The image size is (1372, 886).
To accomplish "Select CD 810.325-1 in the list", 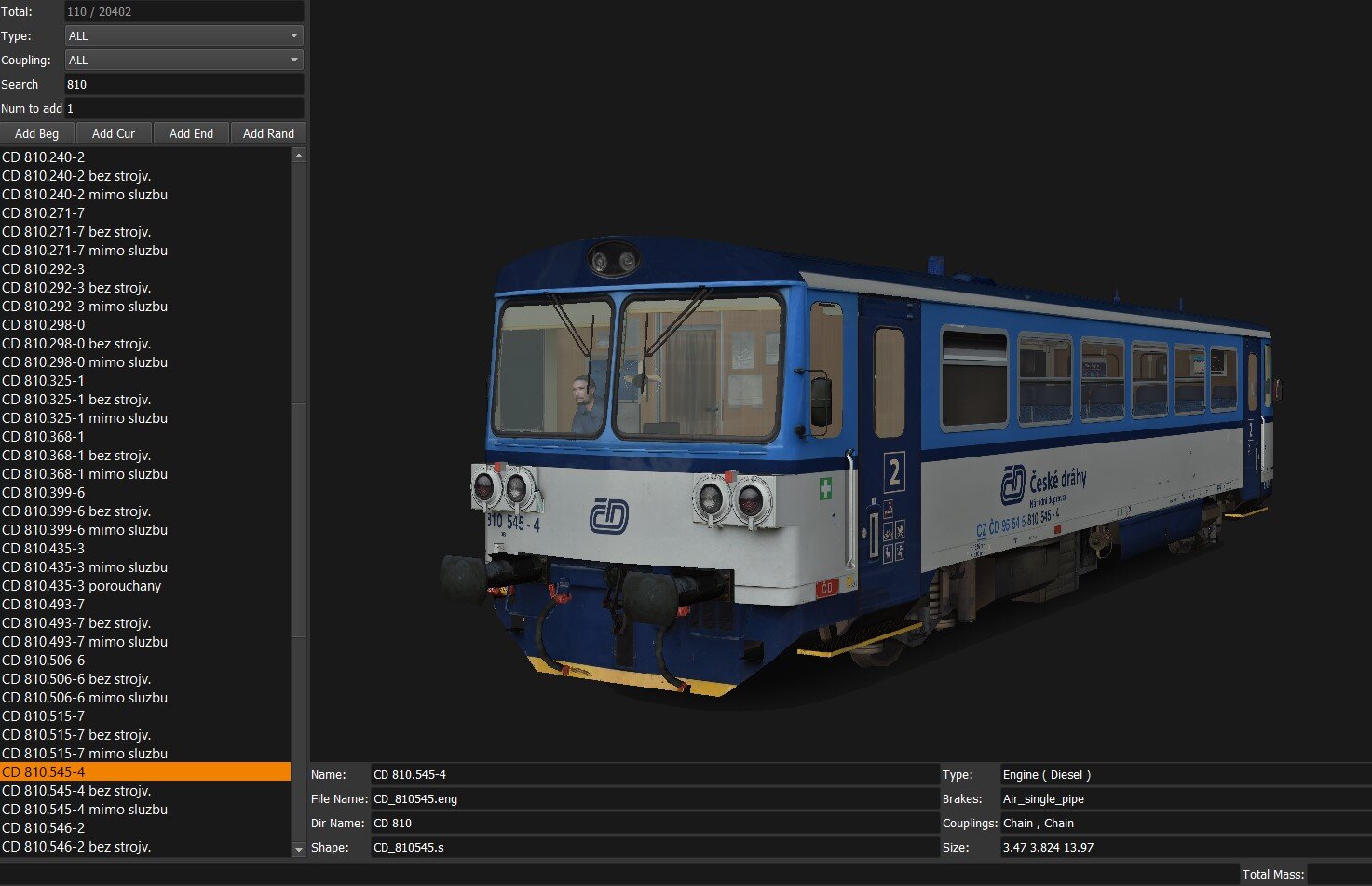I will [x=145, y=380].
